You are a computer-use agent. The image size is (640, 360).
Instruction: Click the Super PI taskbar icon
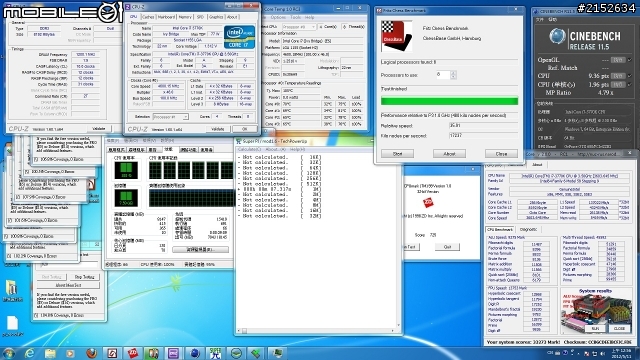(x=215, y=353)
